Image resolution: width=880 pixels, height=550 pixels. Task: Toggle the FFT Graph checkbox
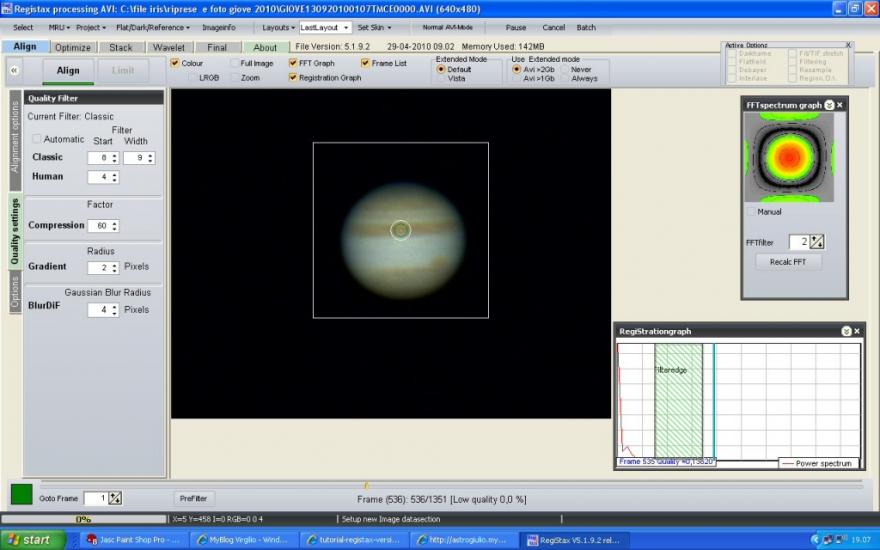(293, 63)
